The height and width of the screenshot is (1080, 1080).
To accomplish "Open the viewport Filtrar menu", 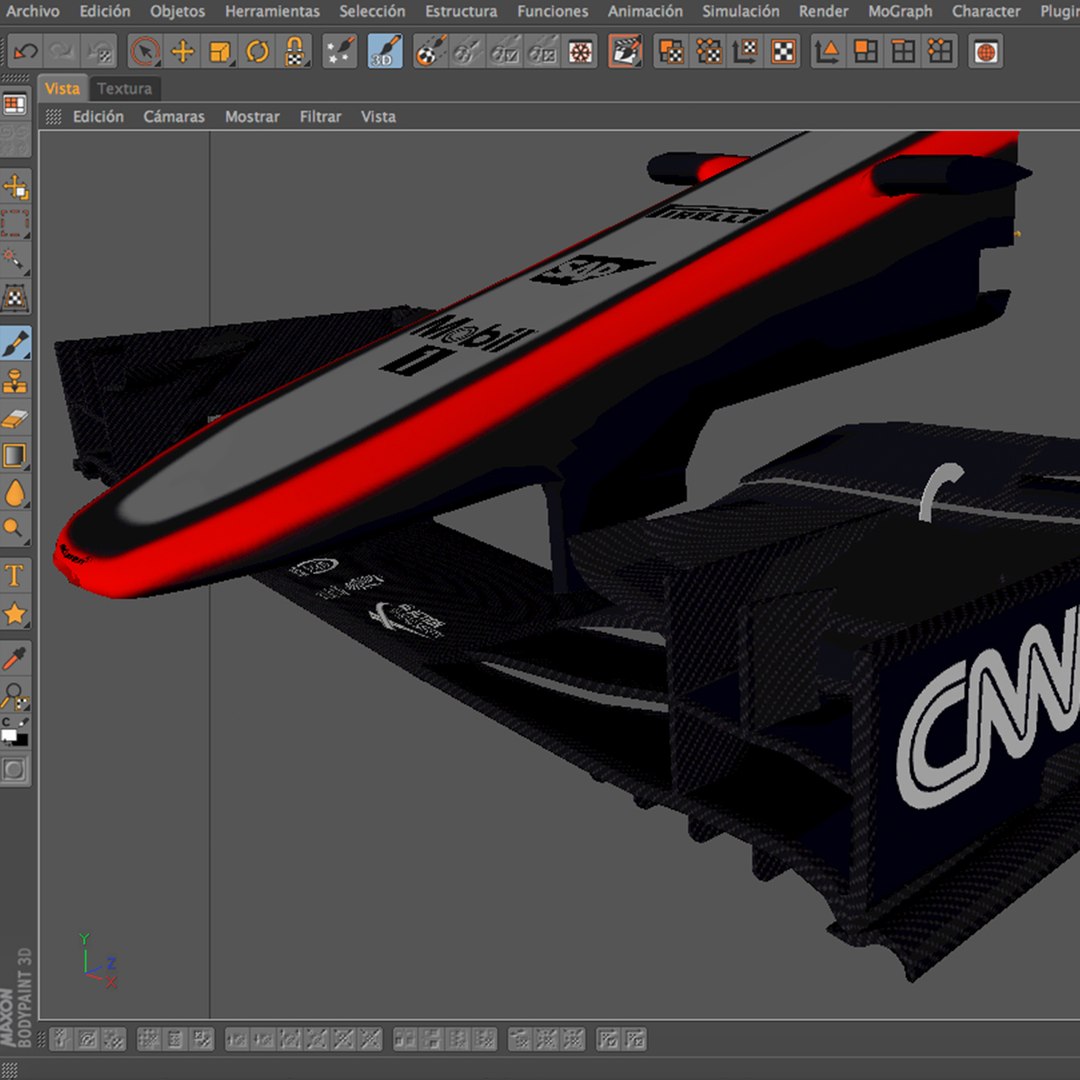I will coord(320,116).
